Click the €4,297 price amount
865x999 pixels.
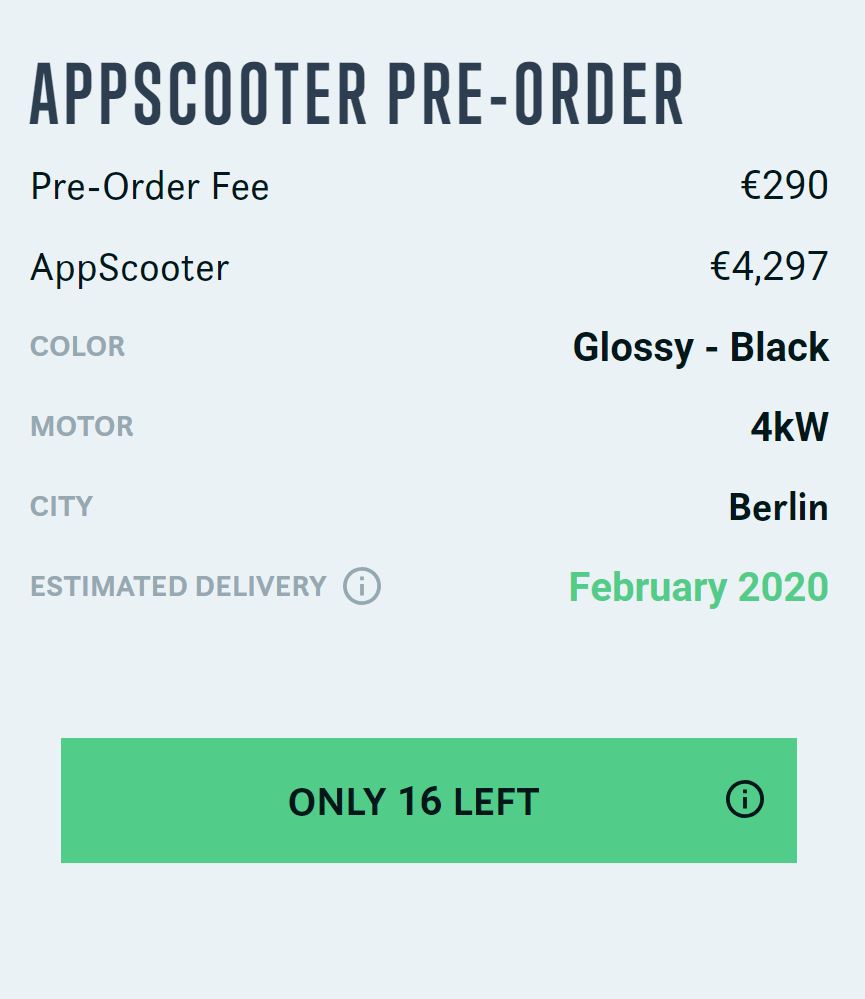click(769, 266)
